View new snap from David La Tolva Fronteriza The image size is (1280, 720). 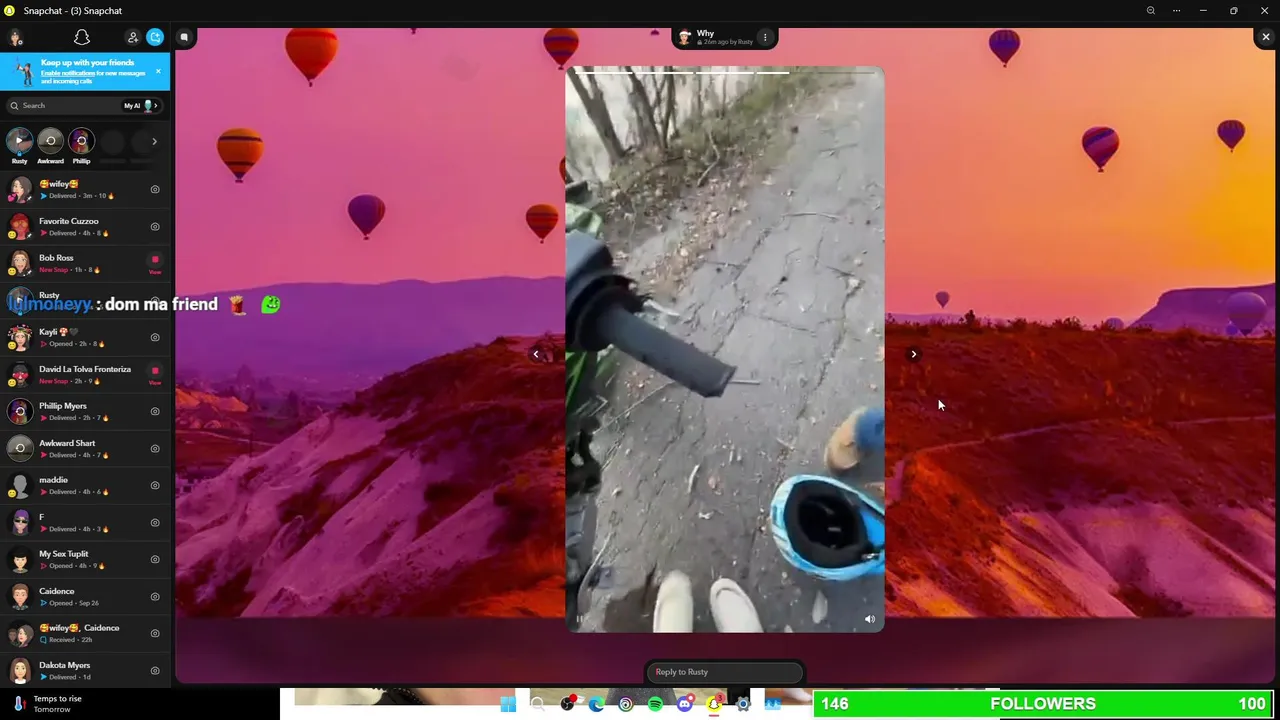click(x=155, y=375)
